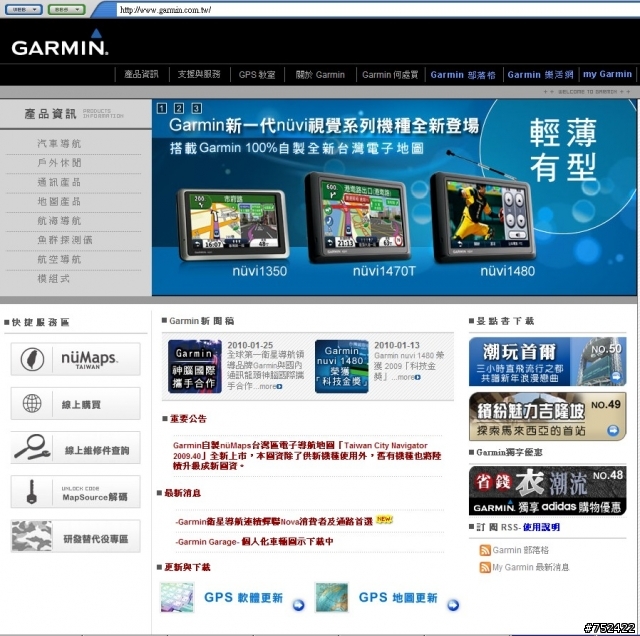This screenshot has height=636, width=640.
Task: Open Garmin 部落格 RSS feed link
Action: click(x=521, y=550)
